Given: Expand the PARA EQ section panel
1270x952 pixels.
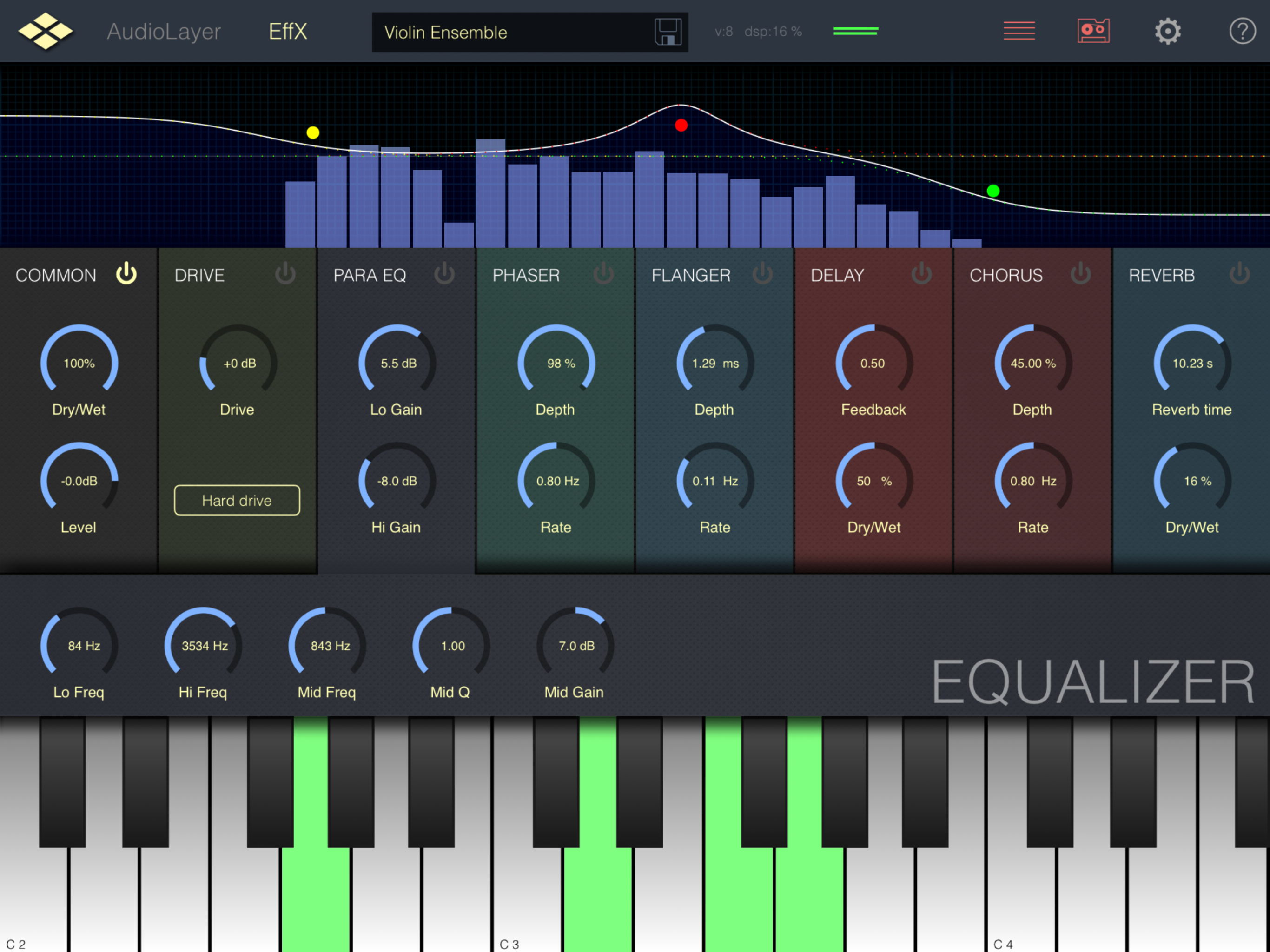Looking at the screenshot, I should pyautogui.click(x=370, y=276).
